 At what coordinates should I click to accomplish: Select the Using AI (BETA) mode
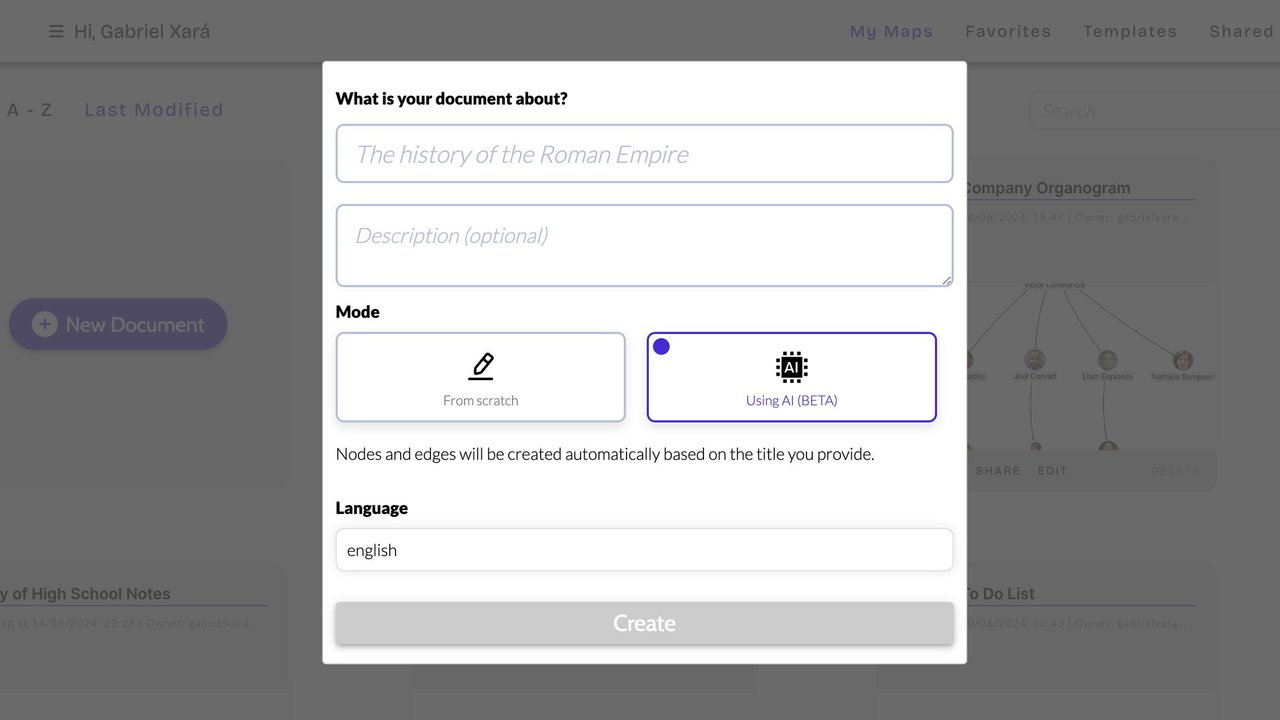[791, 378]
